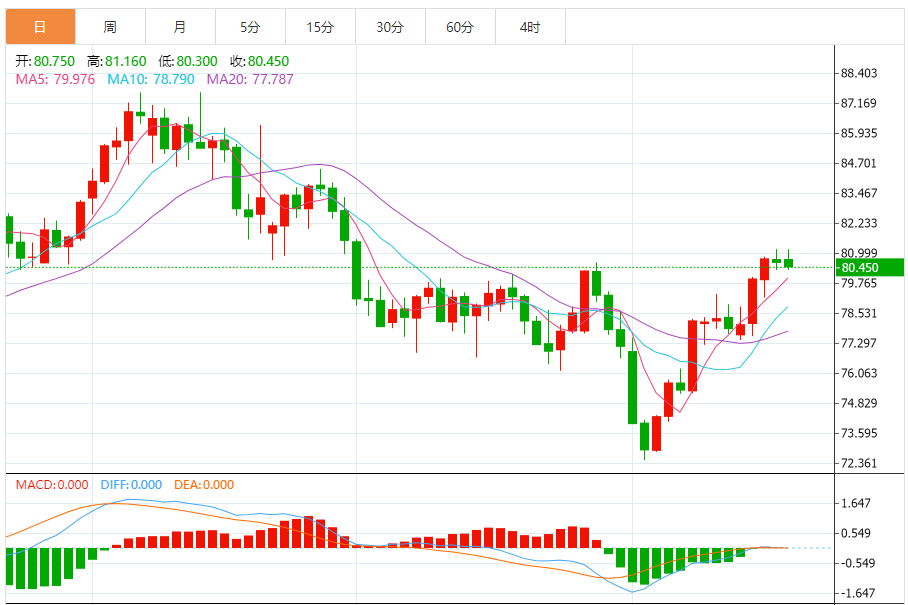Click the 78.531 price axis label
Viewport: 908px width, 605px height.
[x=859, y=313]
